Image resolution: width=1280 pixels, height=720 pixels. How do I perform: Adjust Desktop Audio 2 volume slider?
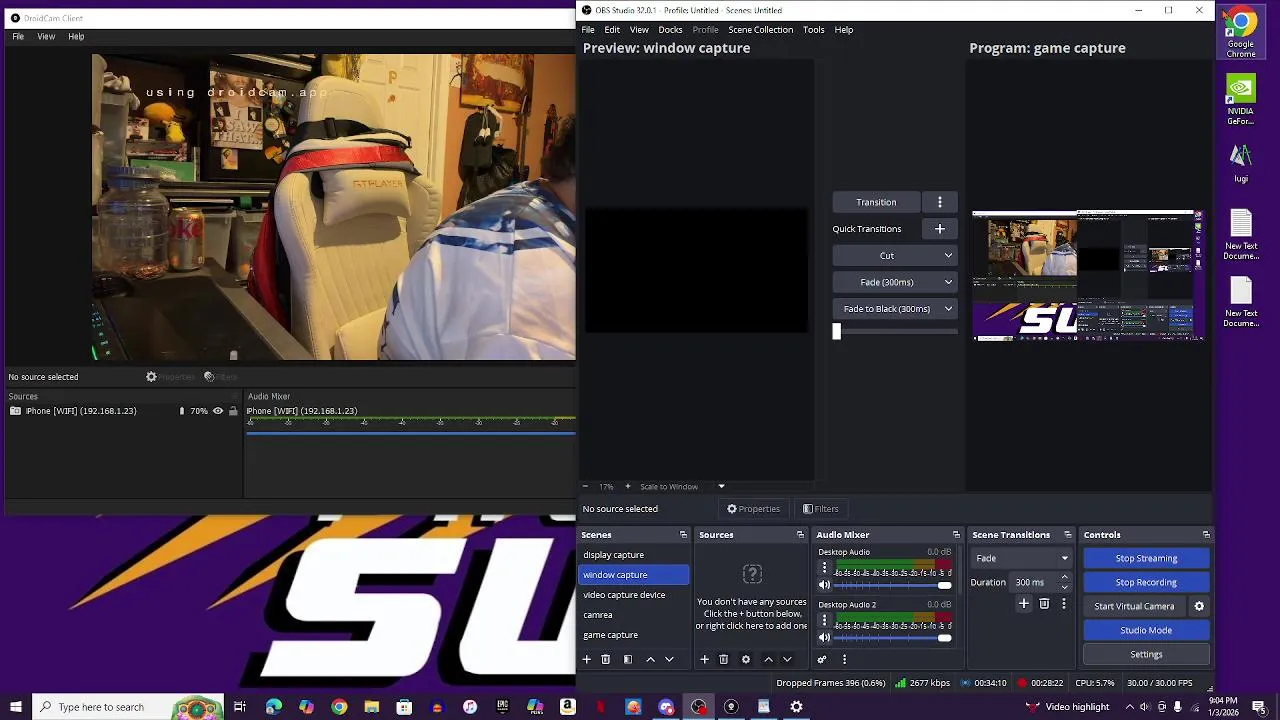(892, 638)
